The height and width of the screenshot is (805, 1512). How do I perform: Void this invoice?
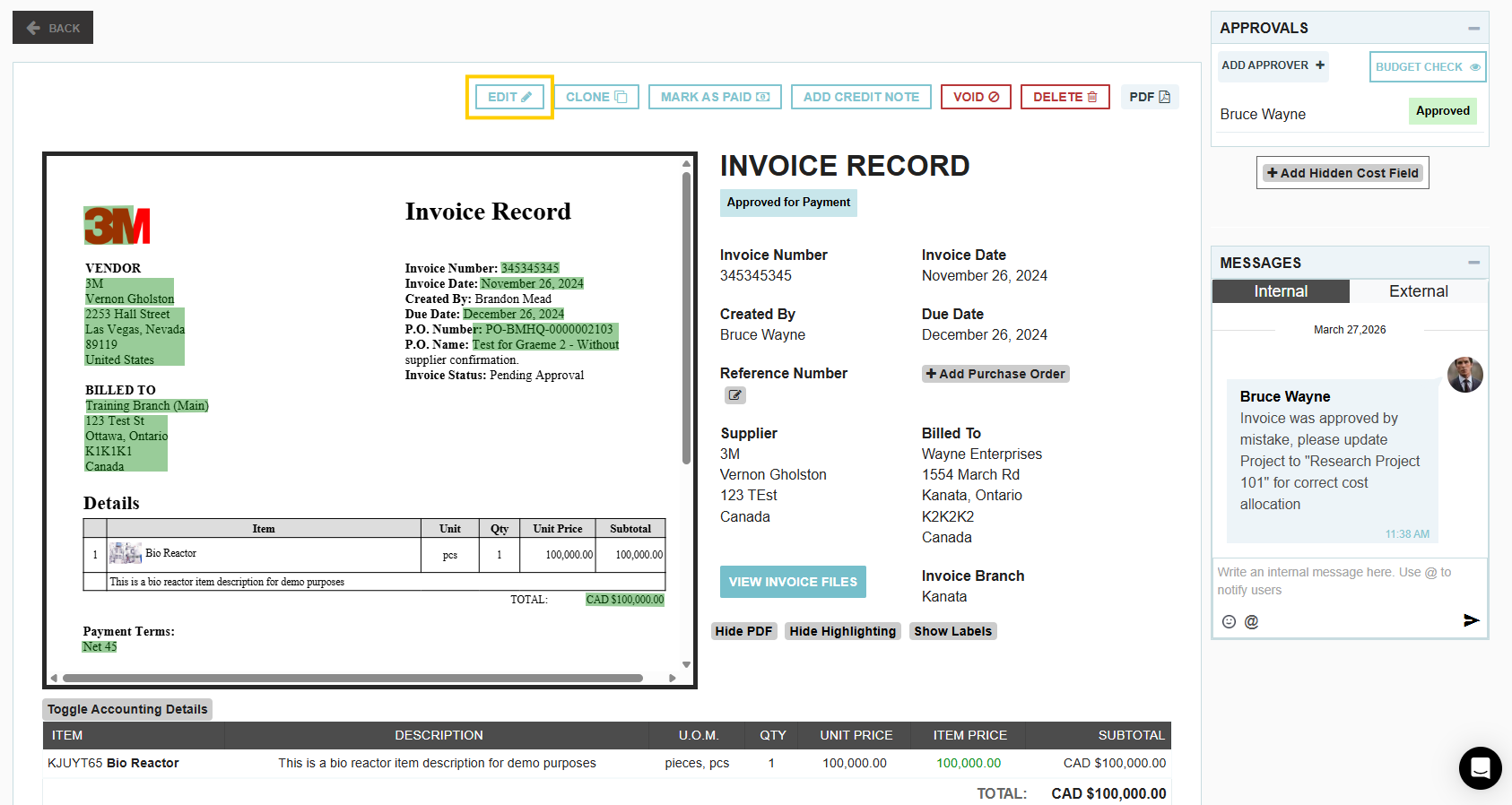click(x=976, y=97)
